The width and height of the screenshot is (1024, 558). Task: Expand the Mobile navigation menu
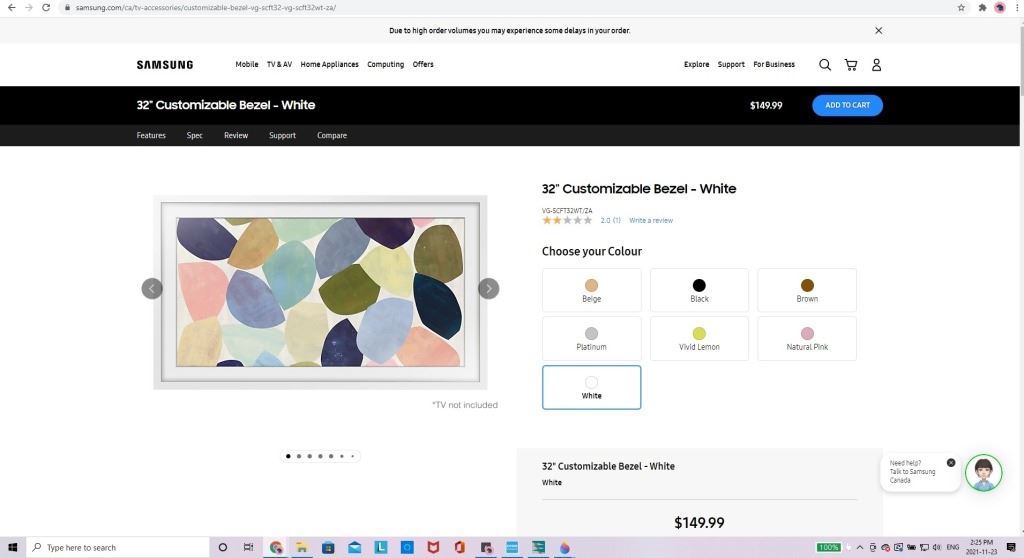(247, 65)
